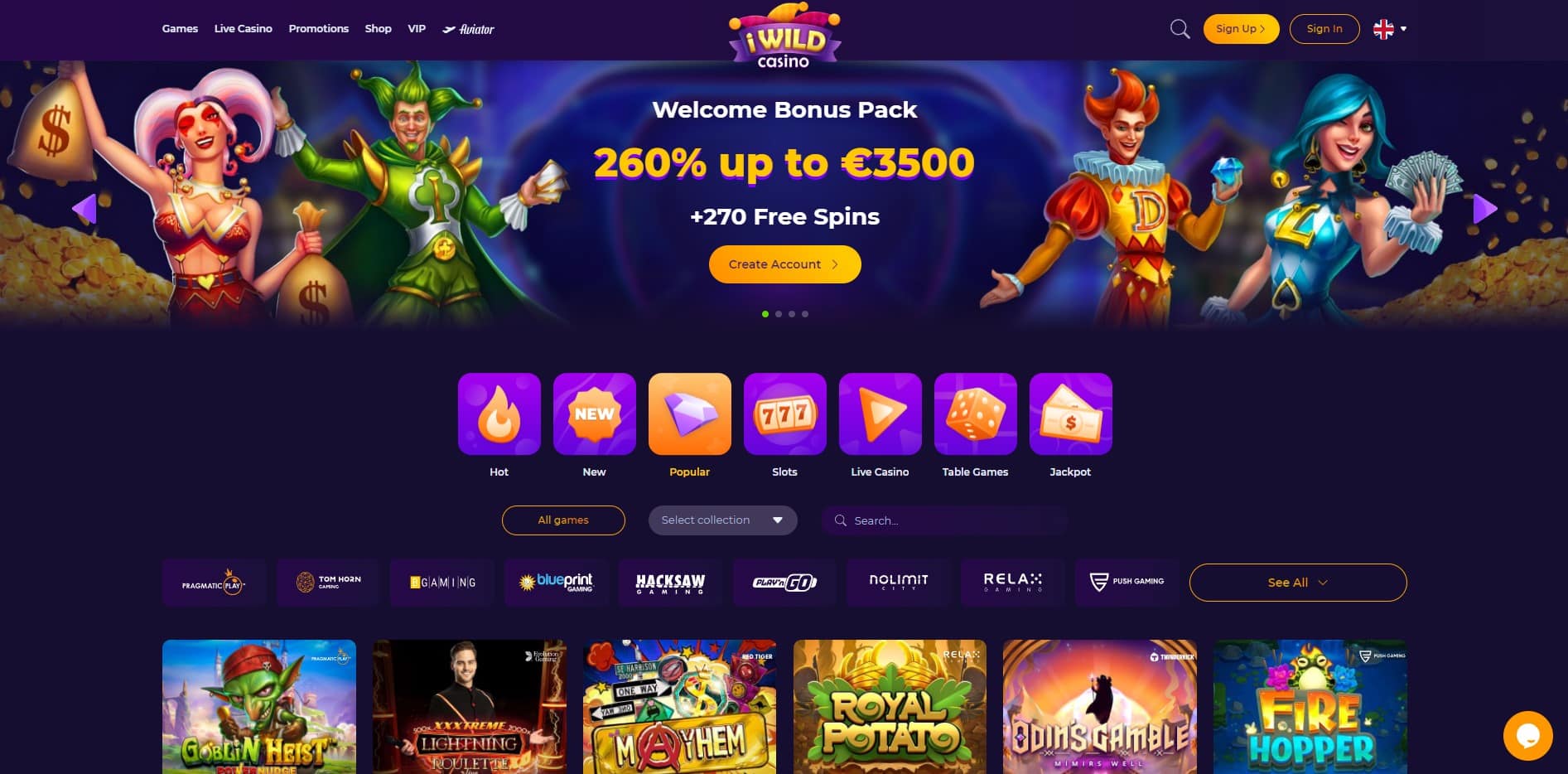Image resolution: width=1568 pixels, height=774 pixels.
Task: Open the Slots 777 category icon
Action: 784,414
